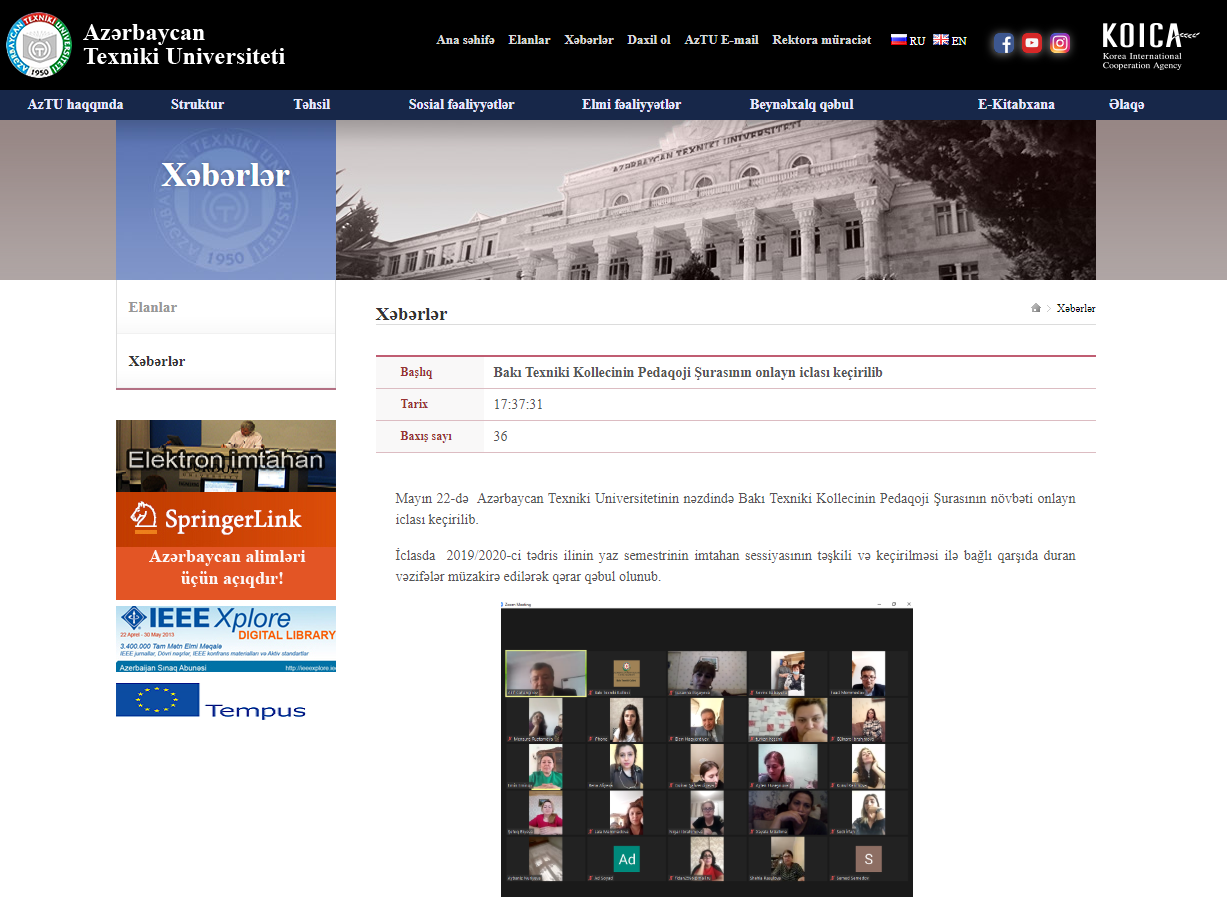Open the YouTube channel icon
The height and width of the screenshot is (906, 1227).
[x=1032, y=43]
